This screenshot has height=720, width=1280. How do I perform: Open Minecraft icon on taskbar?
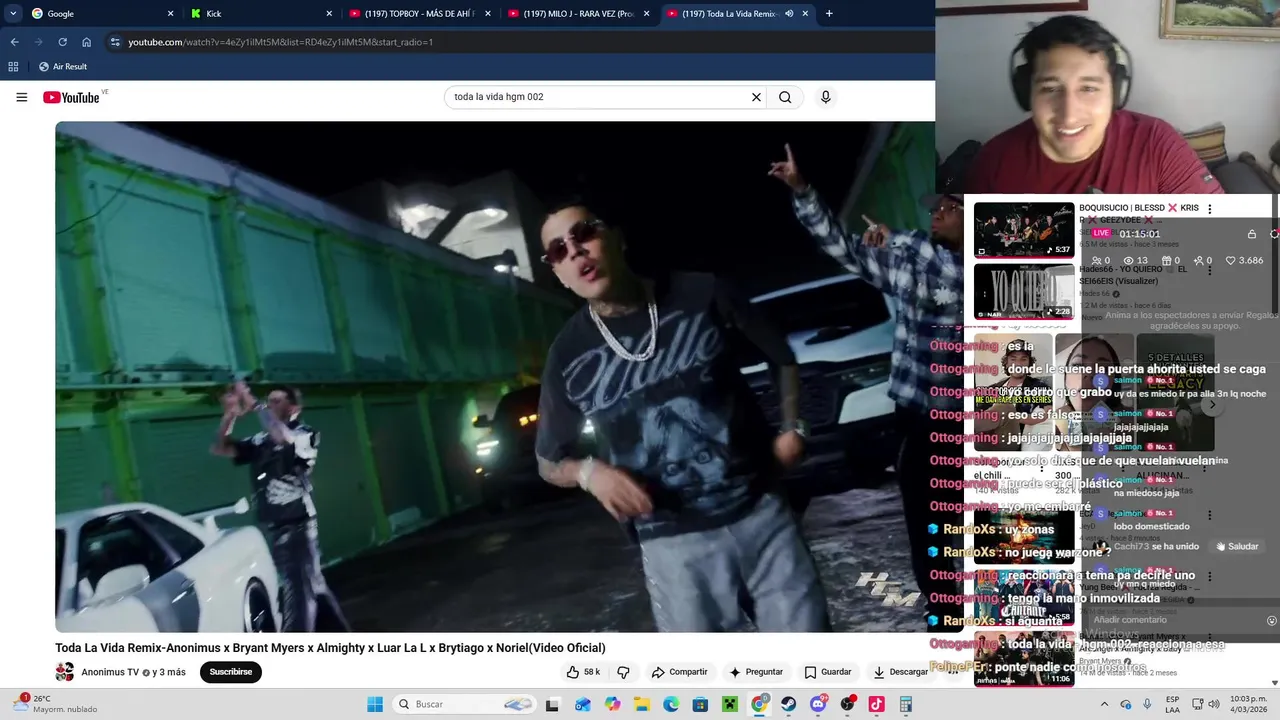pyautogui.click(x=730, y=704)
